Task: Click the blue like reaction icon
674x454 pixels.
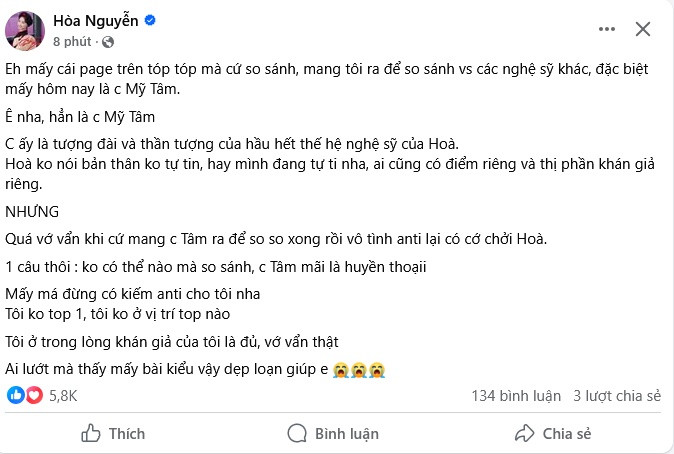Action: tap(15, 395)
